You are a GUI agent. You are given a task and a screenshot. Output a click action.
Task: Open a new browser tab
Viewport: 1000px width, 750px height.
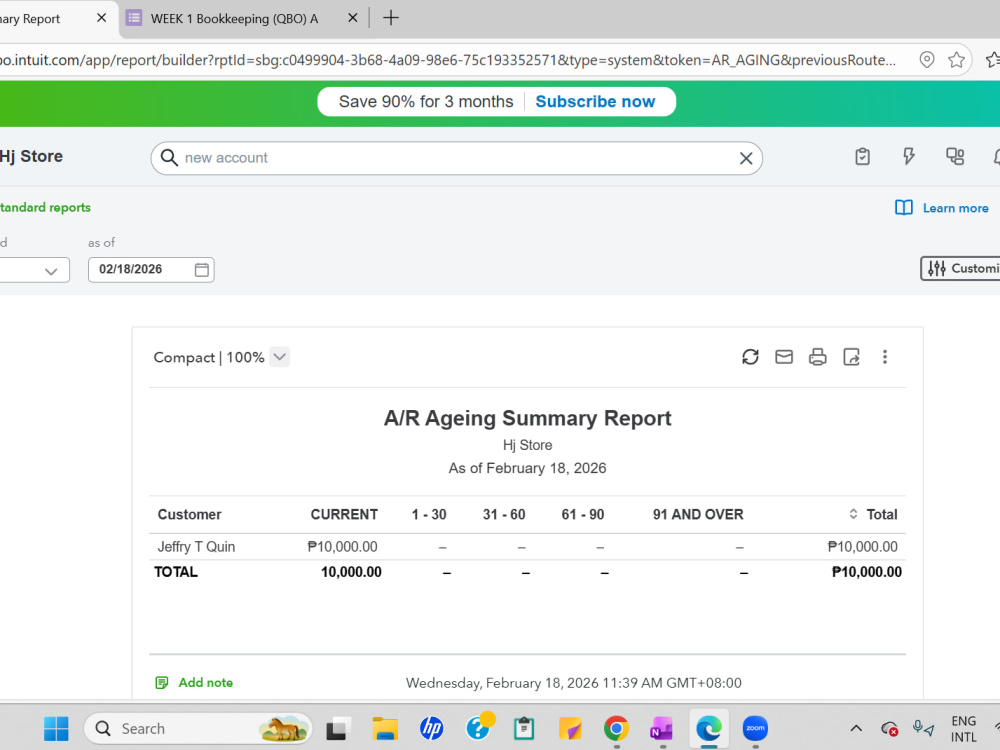(x=391, y=18)
